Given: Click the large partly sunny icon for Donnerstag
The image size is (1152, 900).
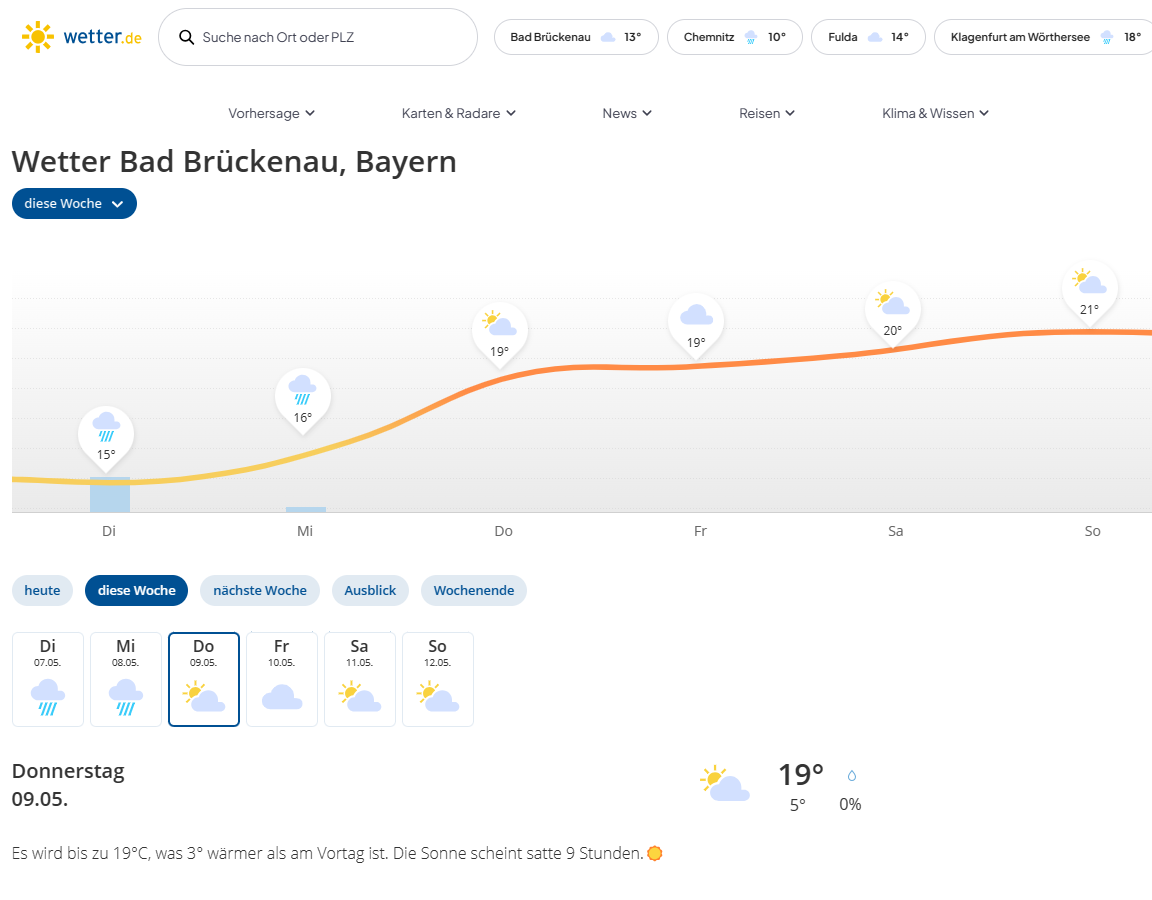Looking at the screenshot, I should pos(725,783).
